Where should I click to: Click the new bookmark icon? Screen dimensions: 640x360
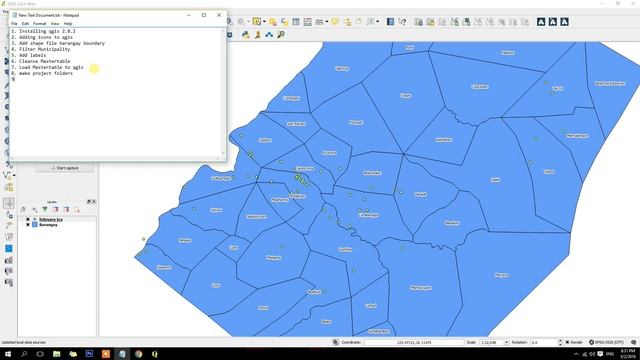click(x=347, y=22)
